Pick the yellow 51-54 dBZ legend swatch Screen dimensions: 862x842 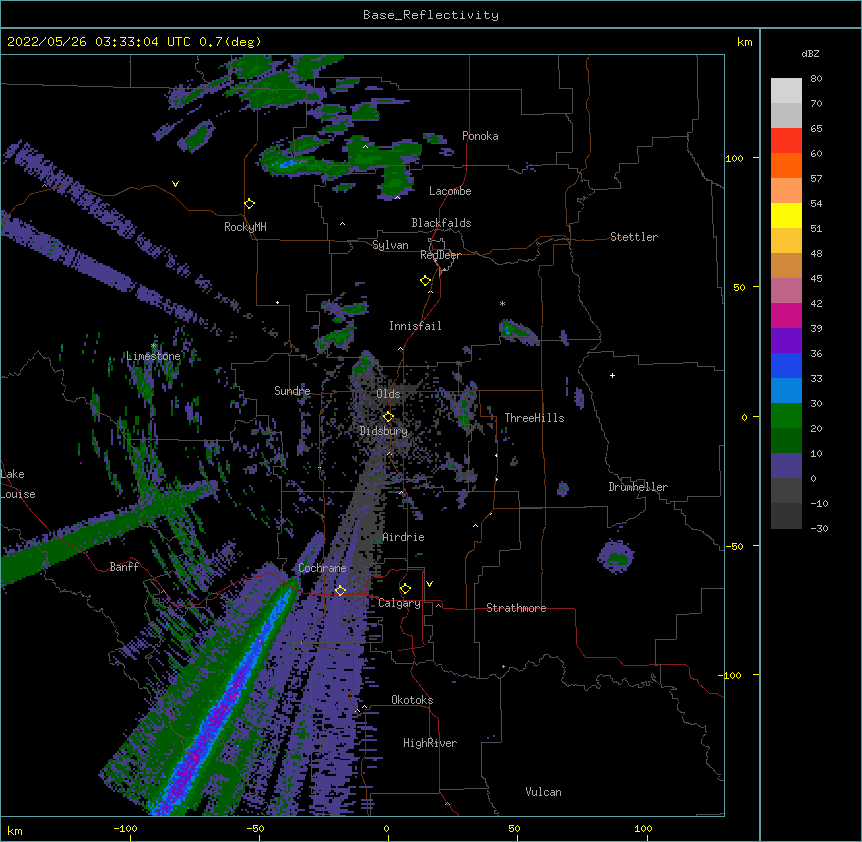pos(786,215)
